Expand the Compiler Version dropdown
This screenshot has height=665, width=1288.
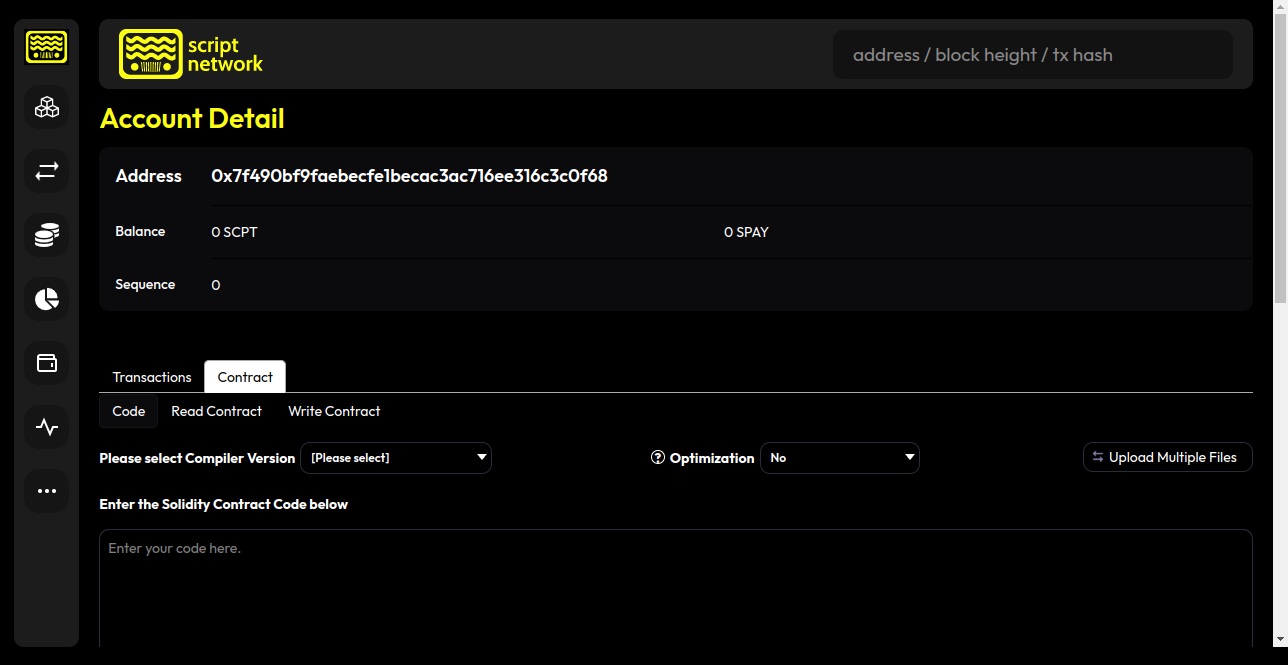(x=396, y=458)
